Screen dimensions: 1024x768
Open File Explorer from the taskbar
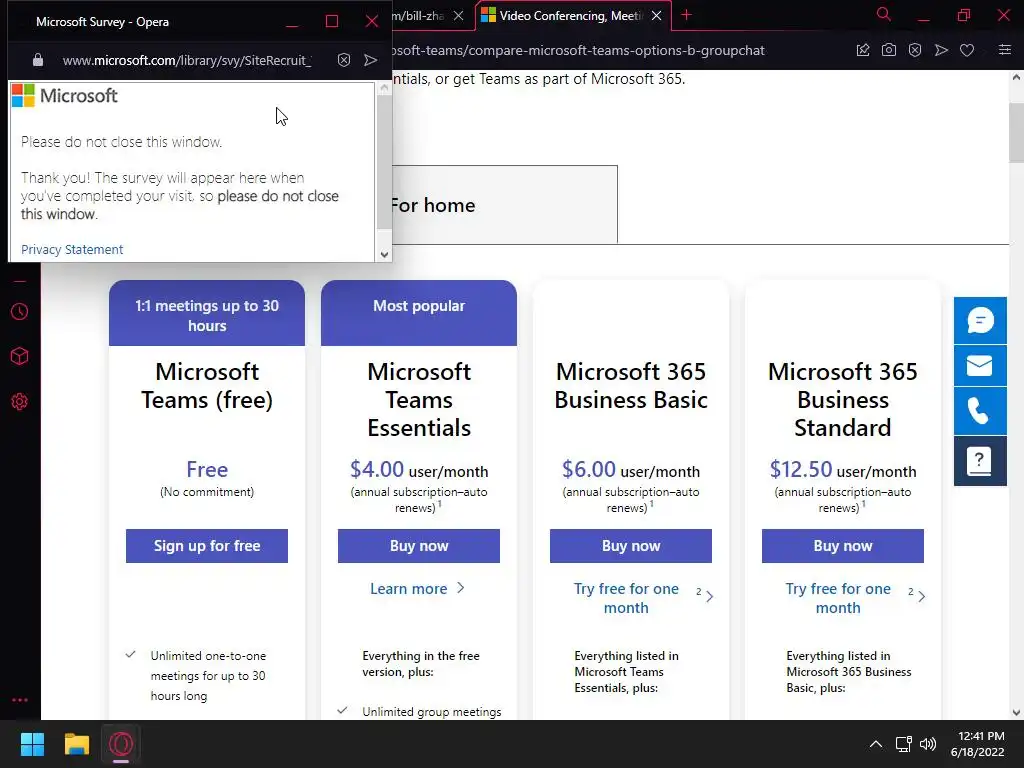(76, 744)
